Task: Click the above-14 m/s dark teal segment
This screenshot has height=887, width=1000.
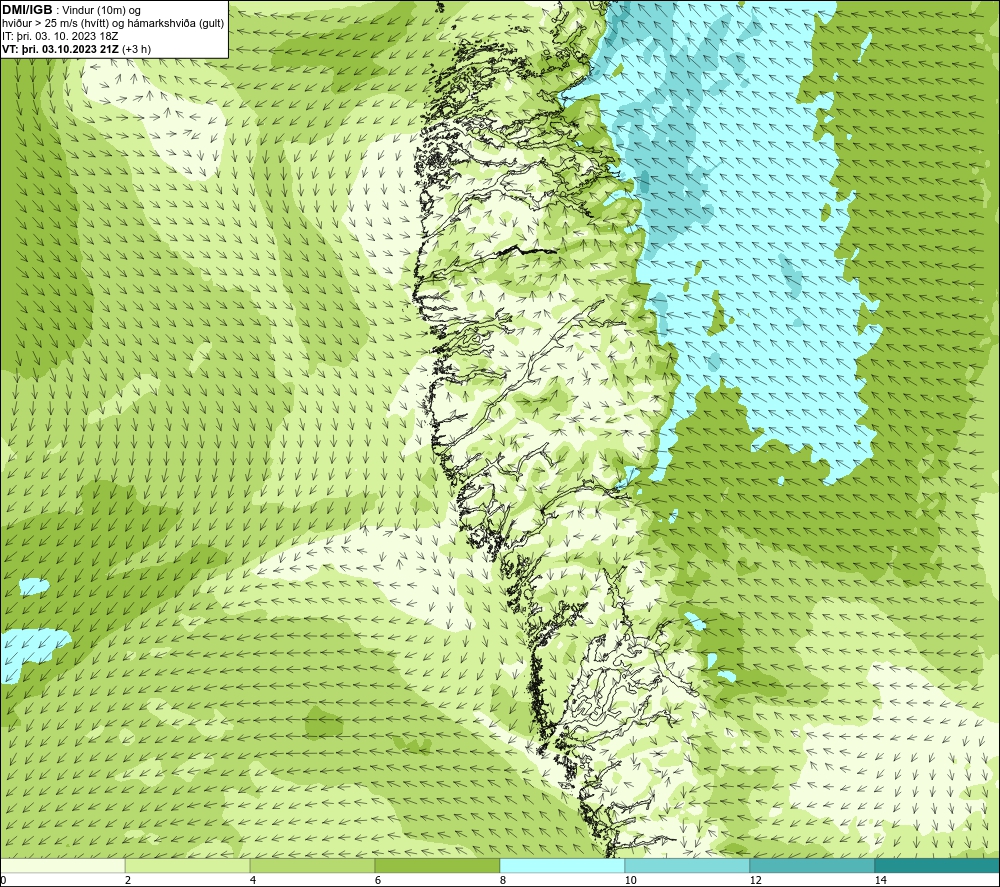Action: pyautogui.click(x=937, y=865)
